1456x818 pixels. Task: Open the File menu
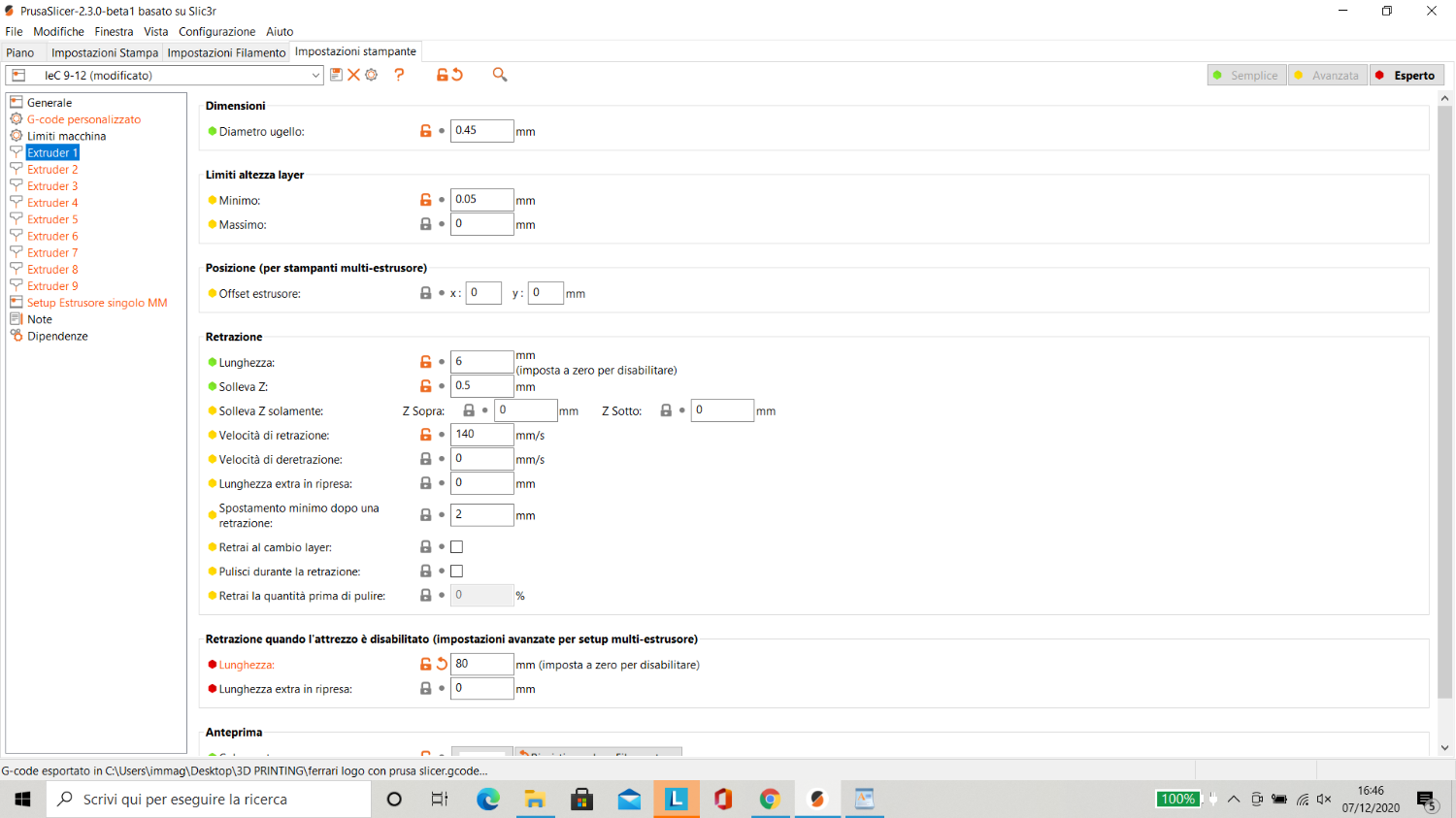(14, 32)
